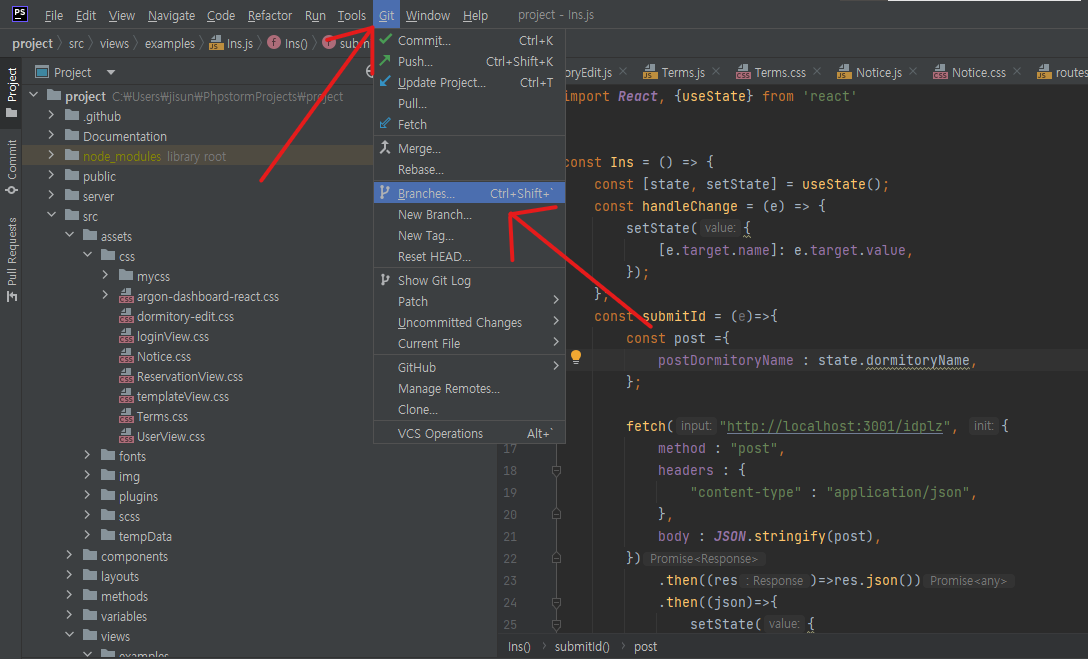Select Update Project... menu entry
Viewport: 1088px width, 659px height.
(469, 83)
